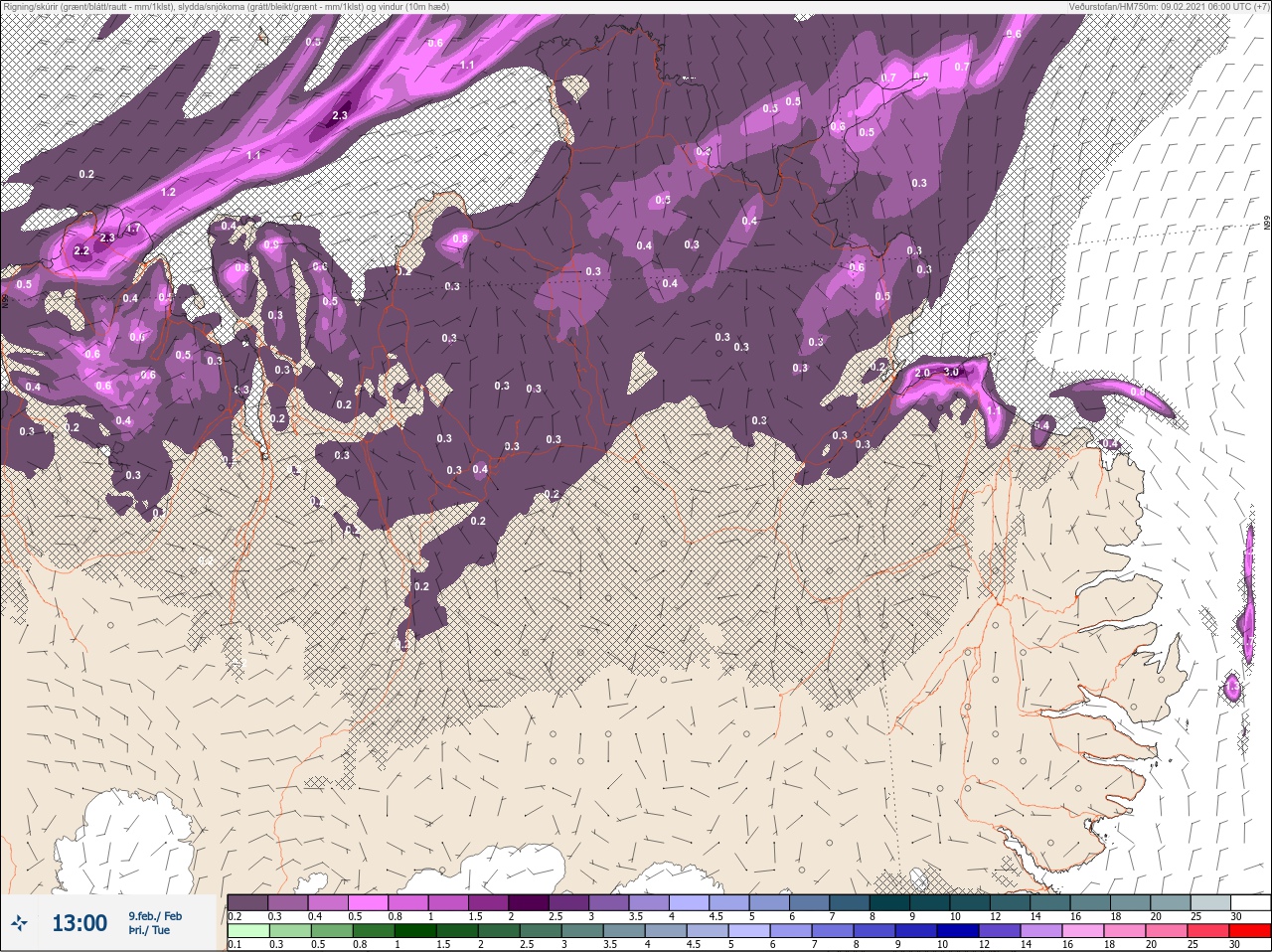
Task: Select the bright pink 0.5 swatch in top legend row
Action: click(369, 903)
